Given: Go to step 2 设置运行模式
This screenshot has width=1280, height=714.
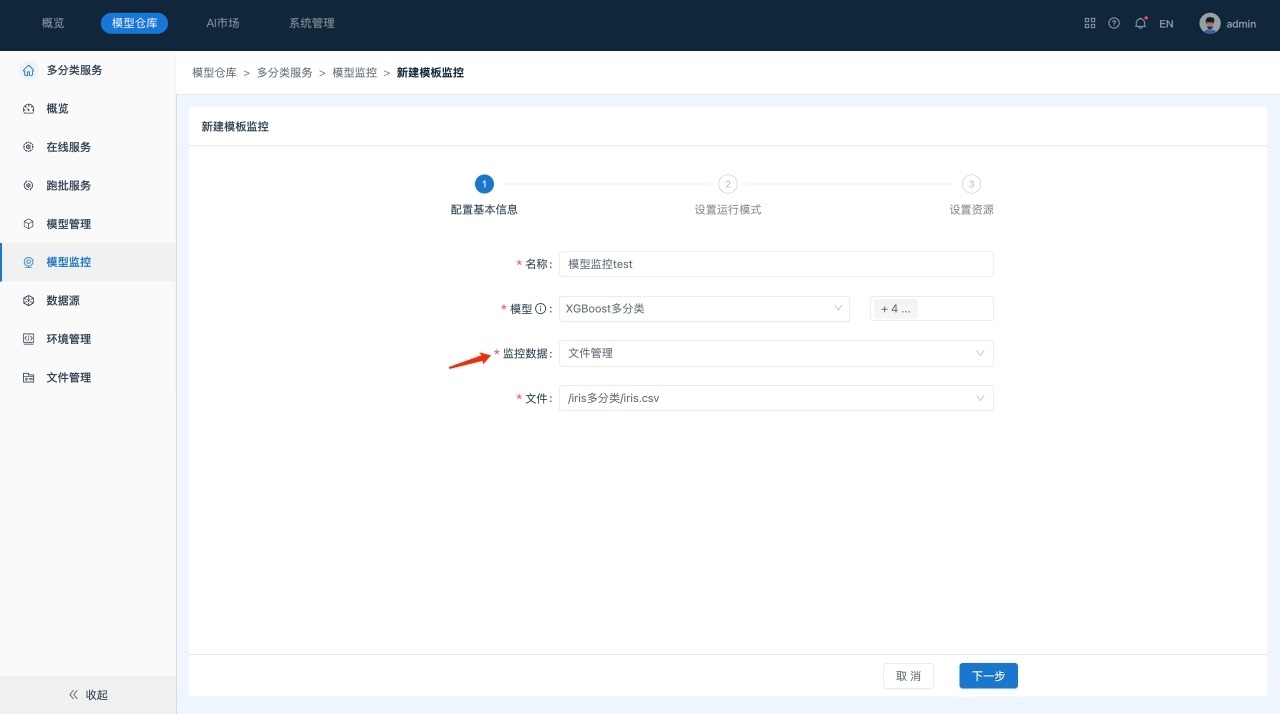Looking at the screenshot, I should 728,184.
